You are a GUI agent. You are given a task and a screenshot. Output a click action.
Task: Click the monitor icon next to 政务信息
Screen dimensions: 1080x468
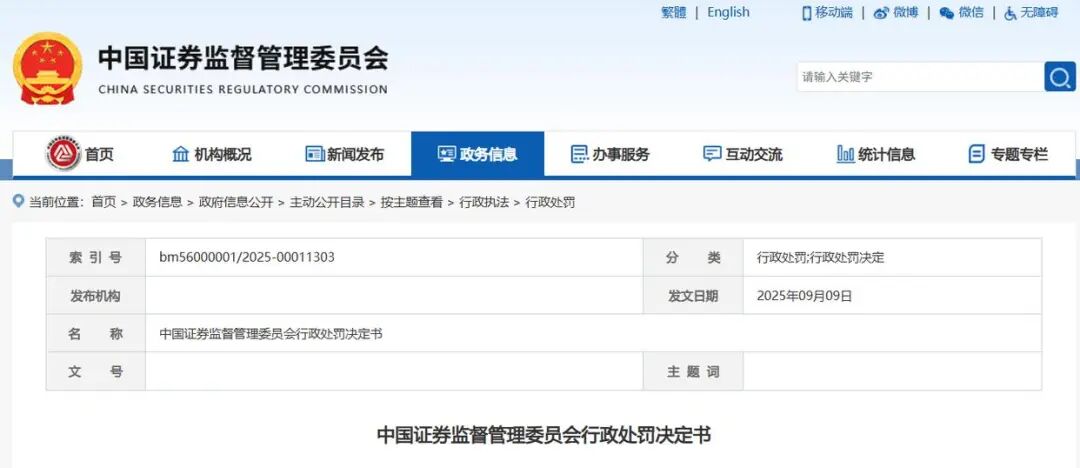446,154
